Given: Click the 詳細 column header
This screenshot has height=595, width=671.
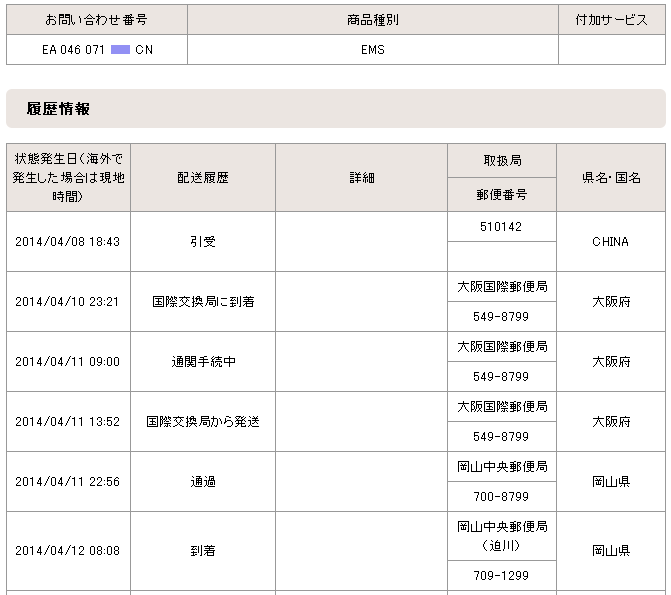Looking at the screenshot, I should [x=361, y=177].
